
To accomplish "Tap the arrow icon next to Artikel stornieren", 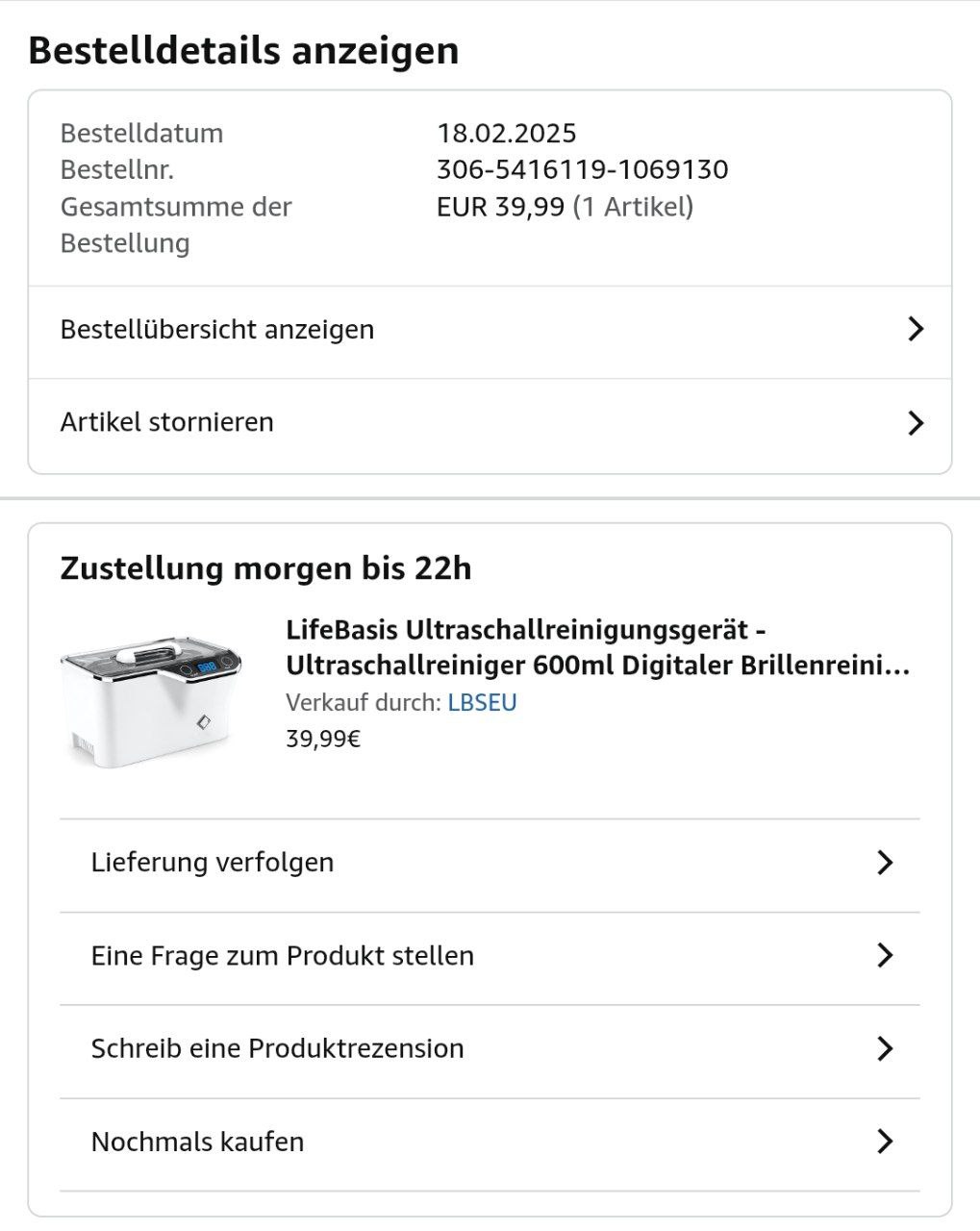I will [915, 423].
